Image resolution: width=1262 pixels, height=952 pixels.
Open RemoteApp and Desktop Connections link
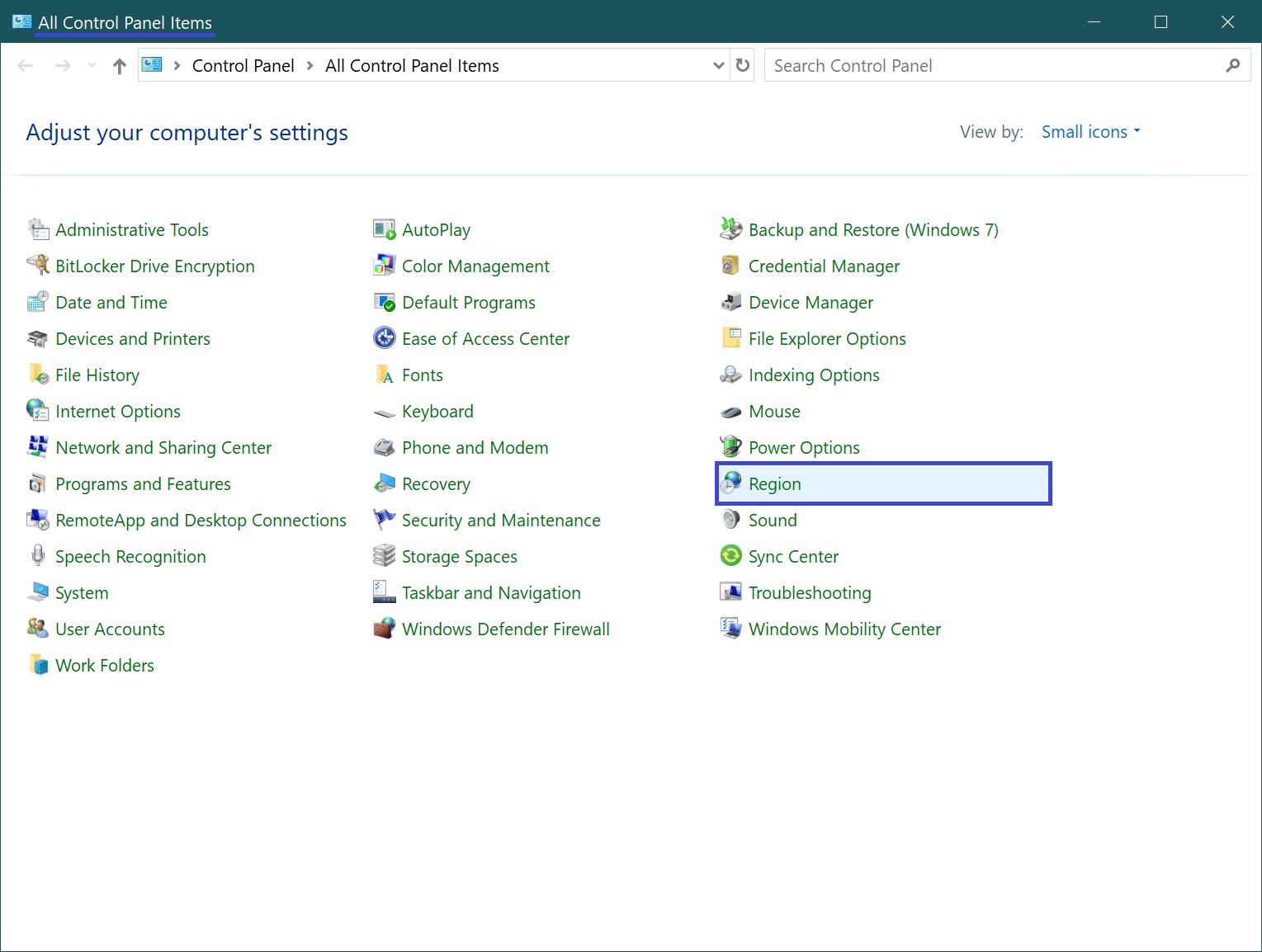(201, 521)
